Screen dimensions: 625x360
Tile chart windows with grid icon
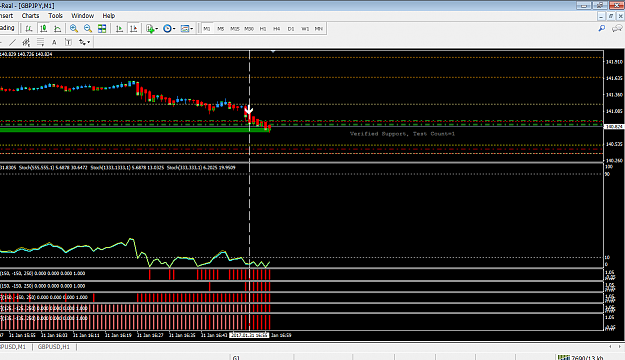[x=102, y=28]
